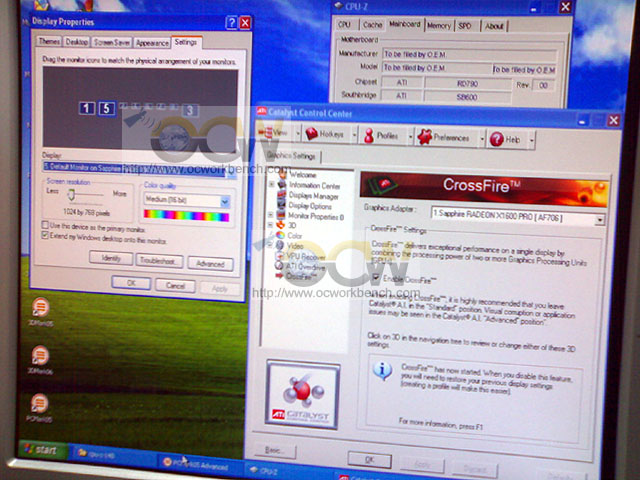Expand the Profiles dropdown arrow
The height and width of the screenshot is (480, 640).
pos(410,137)
